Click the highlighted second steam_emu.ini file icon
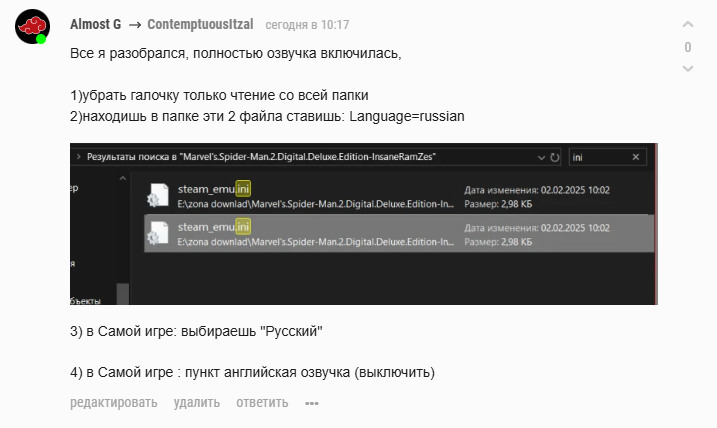The image size is (717, 428). coord(157,234)
